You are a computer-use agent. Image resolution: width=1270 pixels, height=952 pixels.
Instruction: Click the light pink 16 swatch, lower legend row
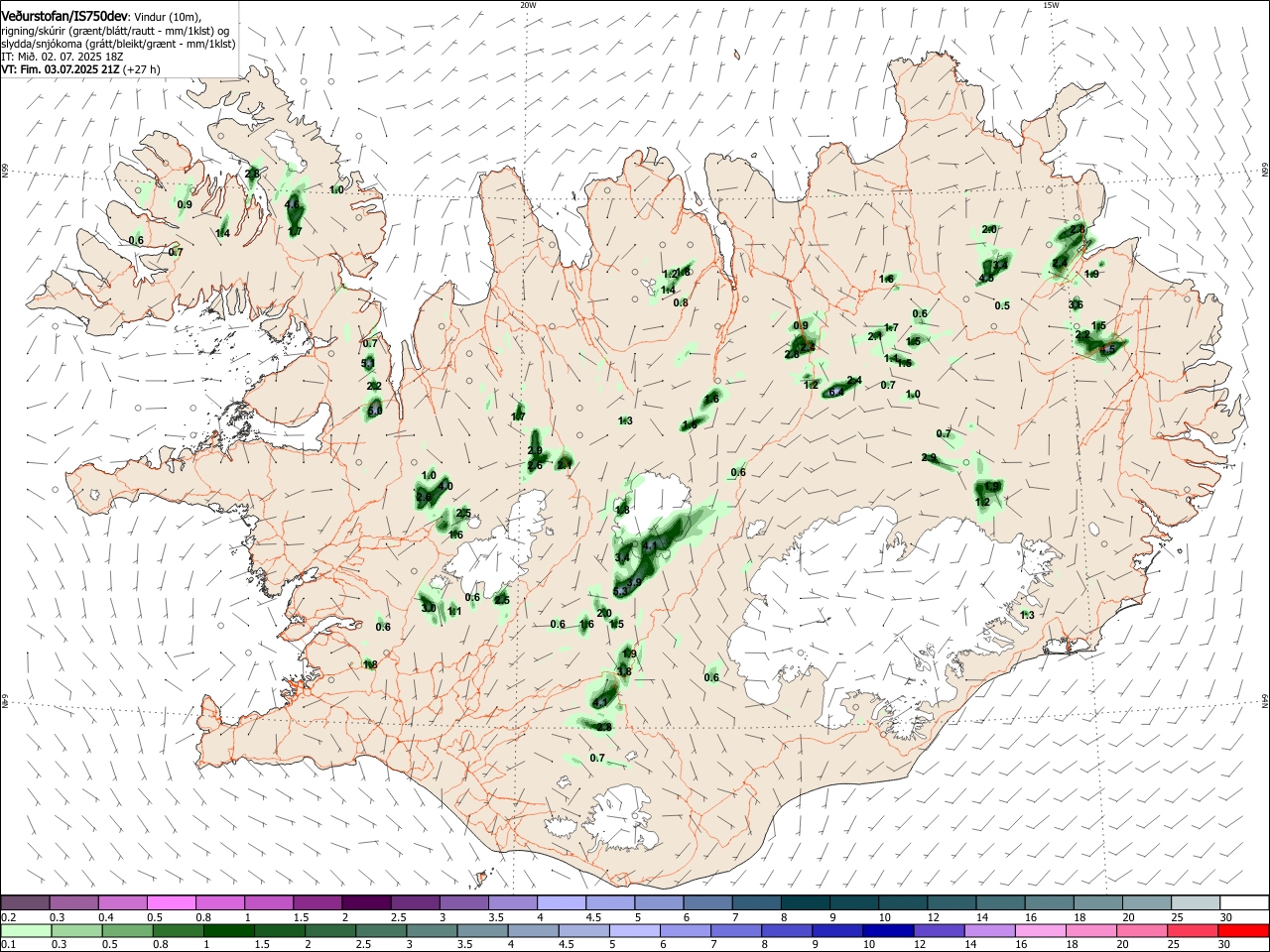[x=1041, y=930]
